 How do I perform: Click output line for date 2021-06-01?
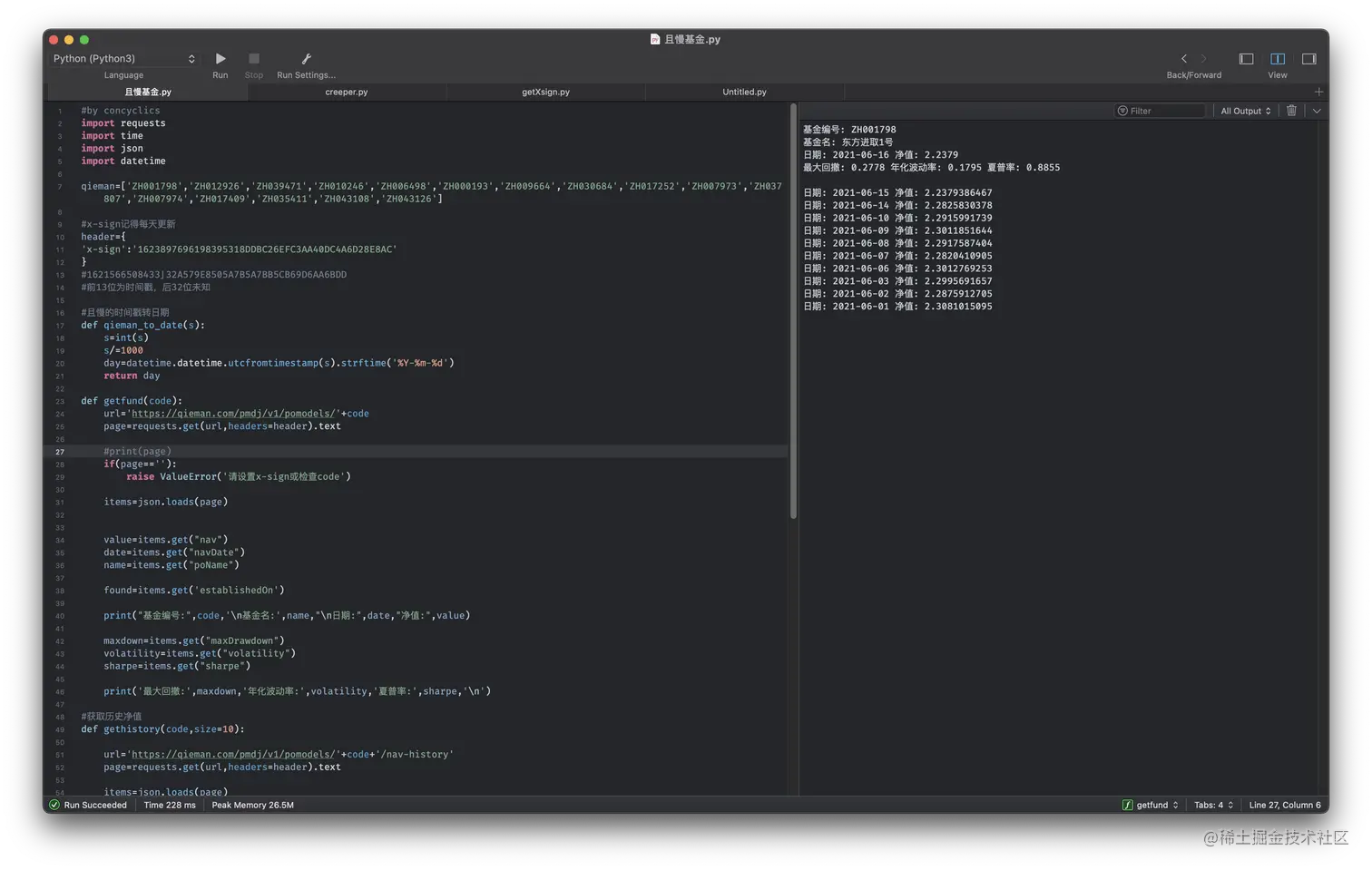pos(897,307)
